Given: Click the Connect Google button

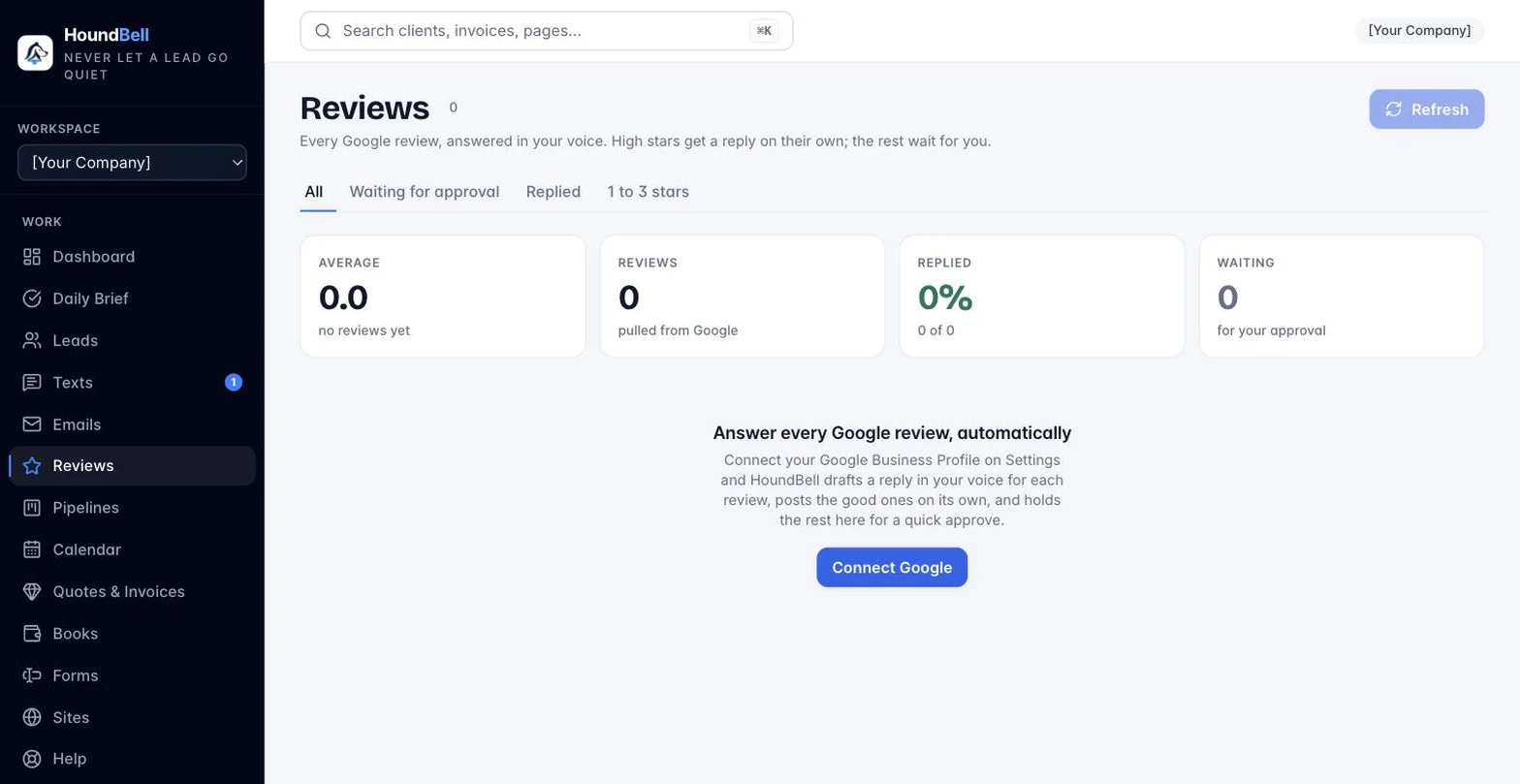Looking at the screenshot, I should pos(892,568).
